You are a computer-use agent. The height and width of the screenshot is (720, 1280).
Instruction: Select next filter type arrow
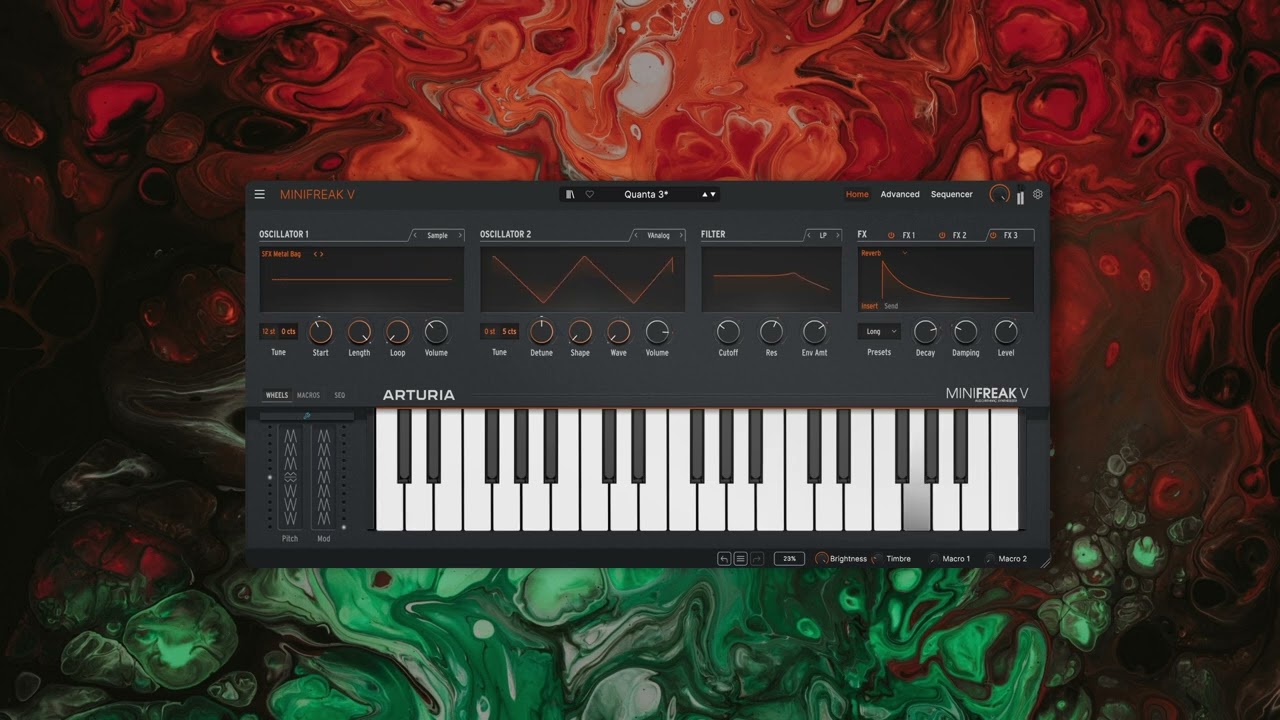pyautogui.click(x=837, y=236)
